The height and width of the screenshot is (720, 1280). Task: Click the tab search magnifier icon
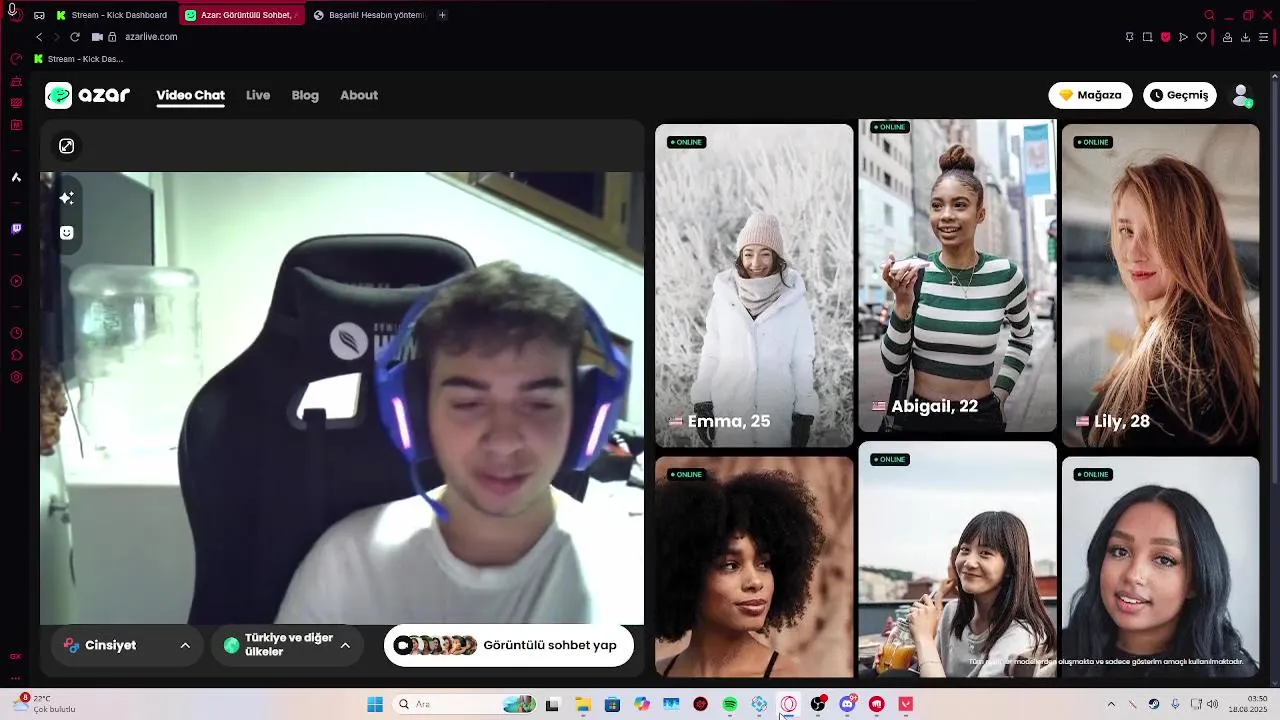tap(1209, 15)
